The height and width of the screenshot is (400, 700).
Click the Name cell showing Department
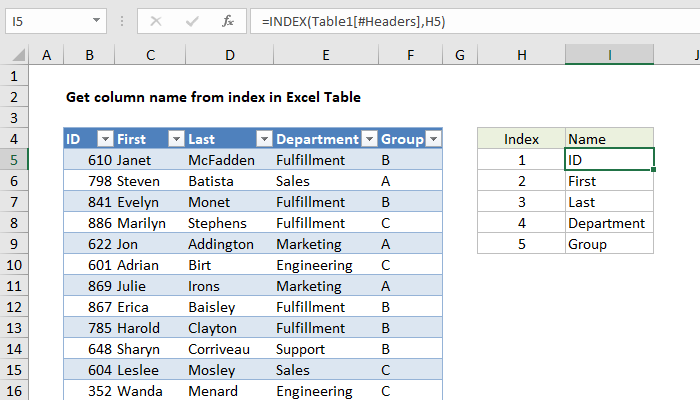[x=608, y=223]
